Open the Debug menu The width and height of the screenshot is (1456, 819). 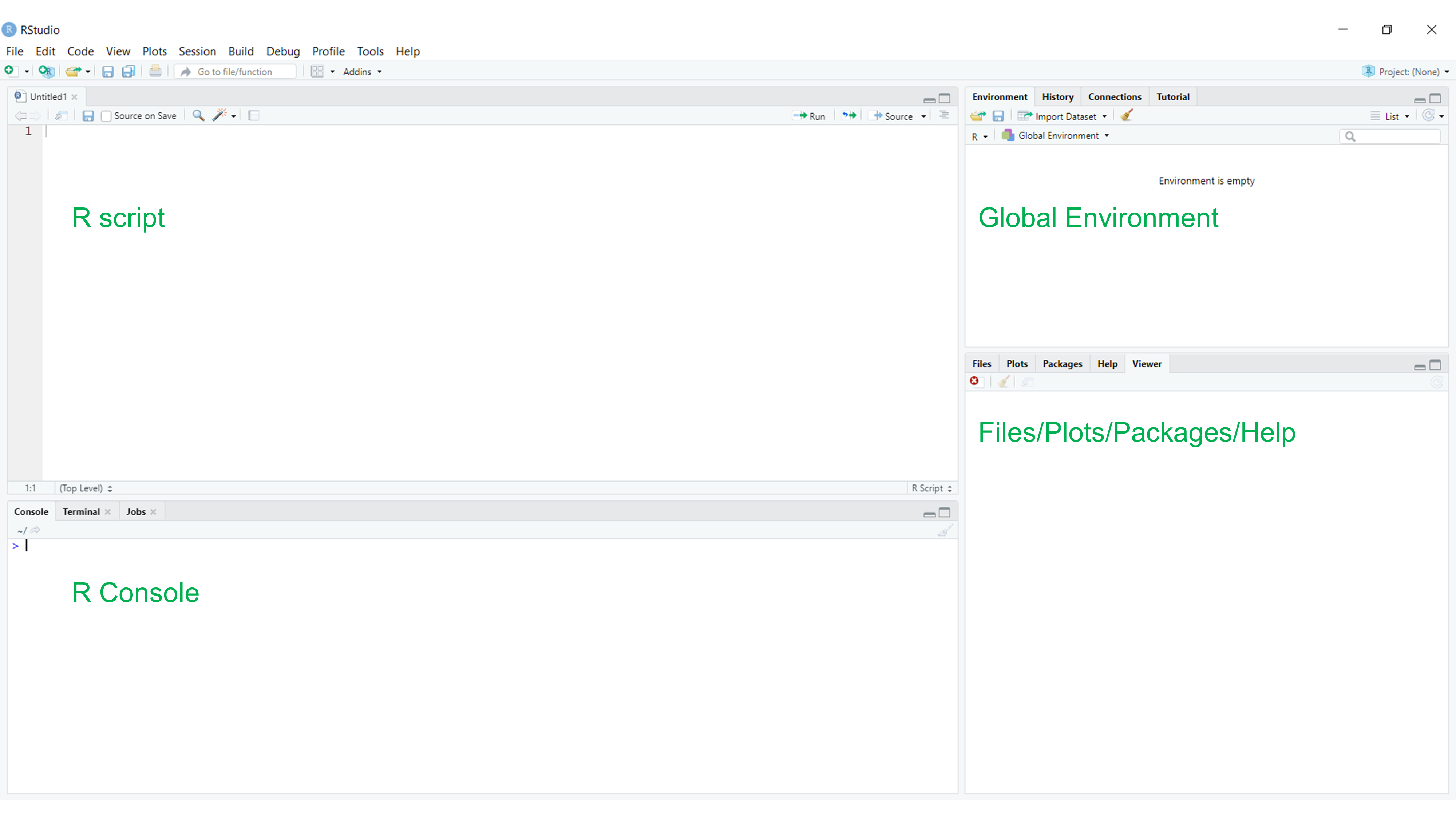point(282,51)
